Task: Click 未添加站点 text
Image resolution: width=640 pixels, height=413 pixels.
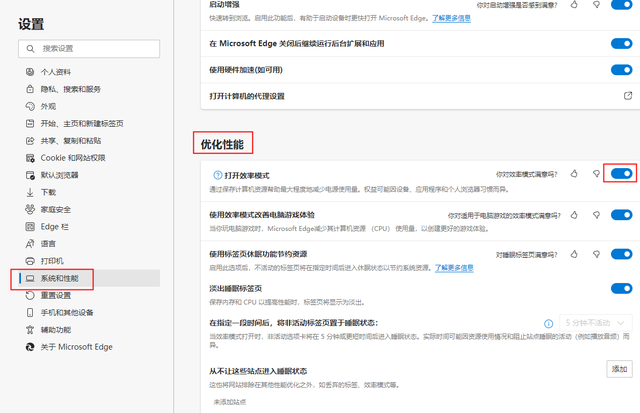Action: (x=230, y=402)
